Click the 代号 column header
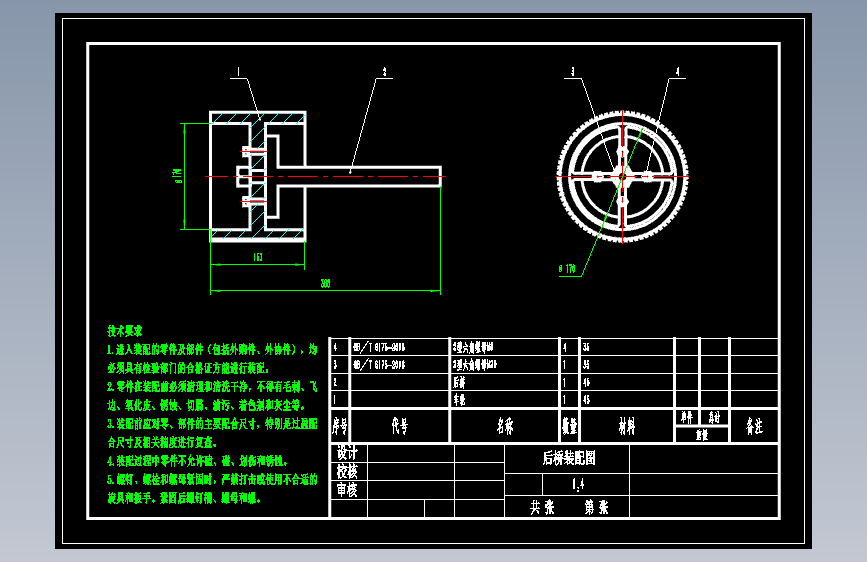The width and height of the screenshot is (867, 562). tap(400, 426)
